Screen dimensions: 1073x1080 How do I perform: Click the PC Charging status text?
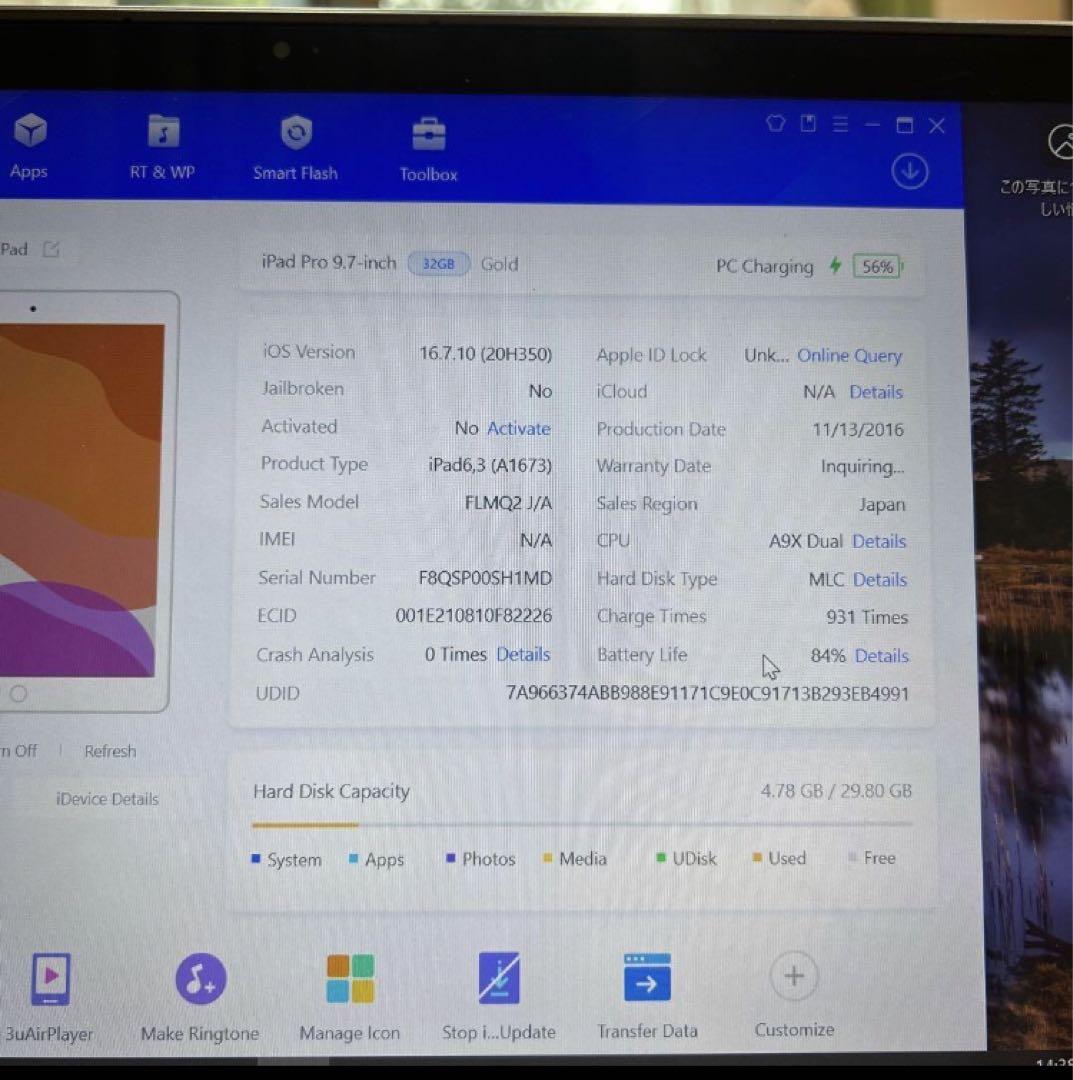764,266
